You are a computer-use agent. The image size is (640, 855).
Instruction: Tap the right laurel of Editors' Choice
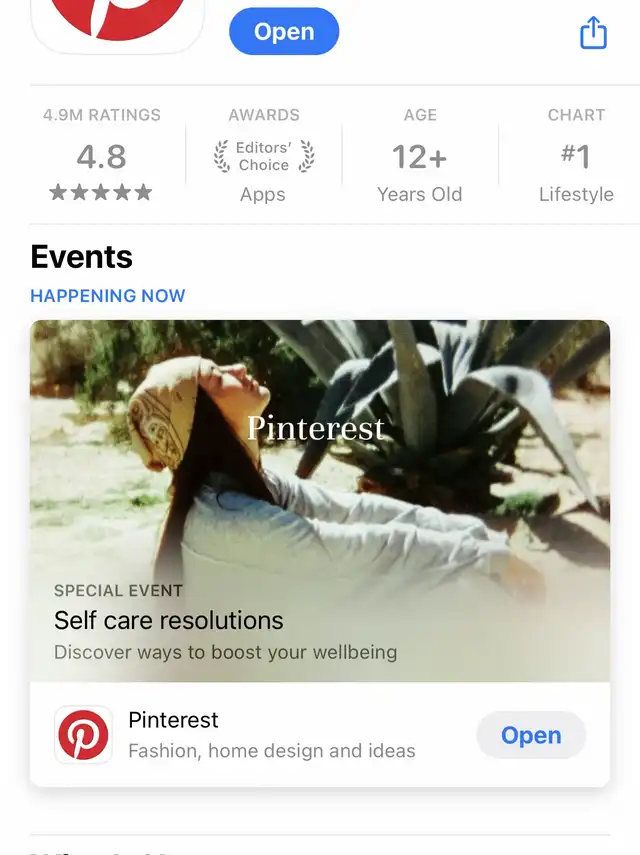[306, 156]
